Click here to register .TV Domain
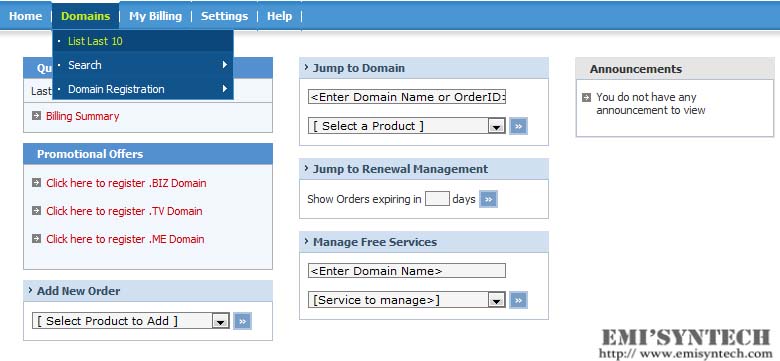 124,211
